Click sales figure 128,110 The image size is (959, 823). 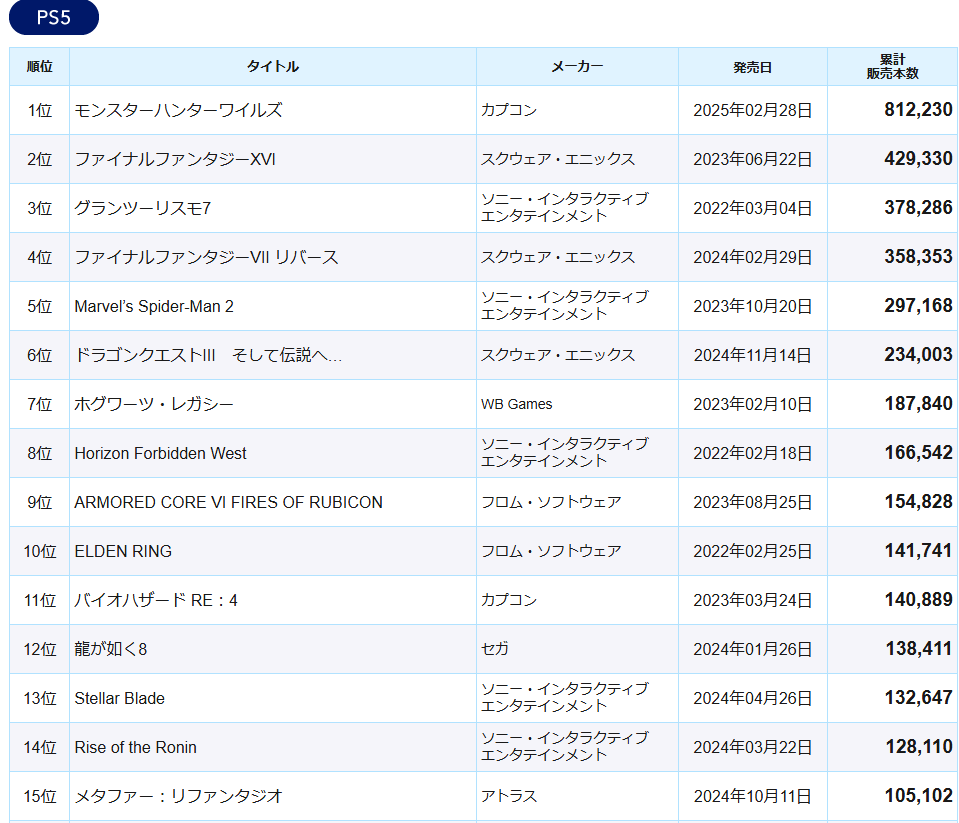click(918, 747)
